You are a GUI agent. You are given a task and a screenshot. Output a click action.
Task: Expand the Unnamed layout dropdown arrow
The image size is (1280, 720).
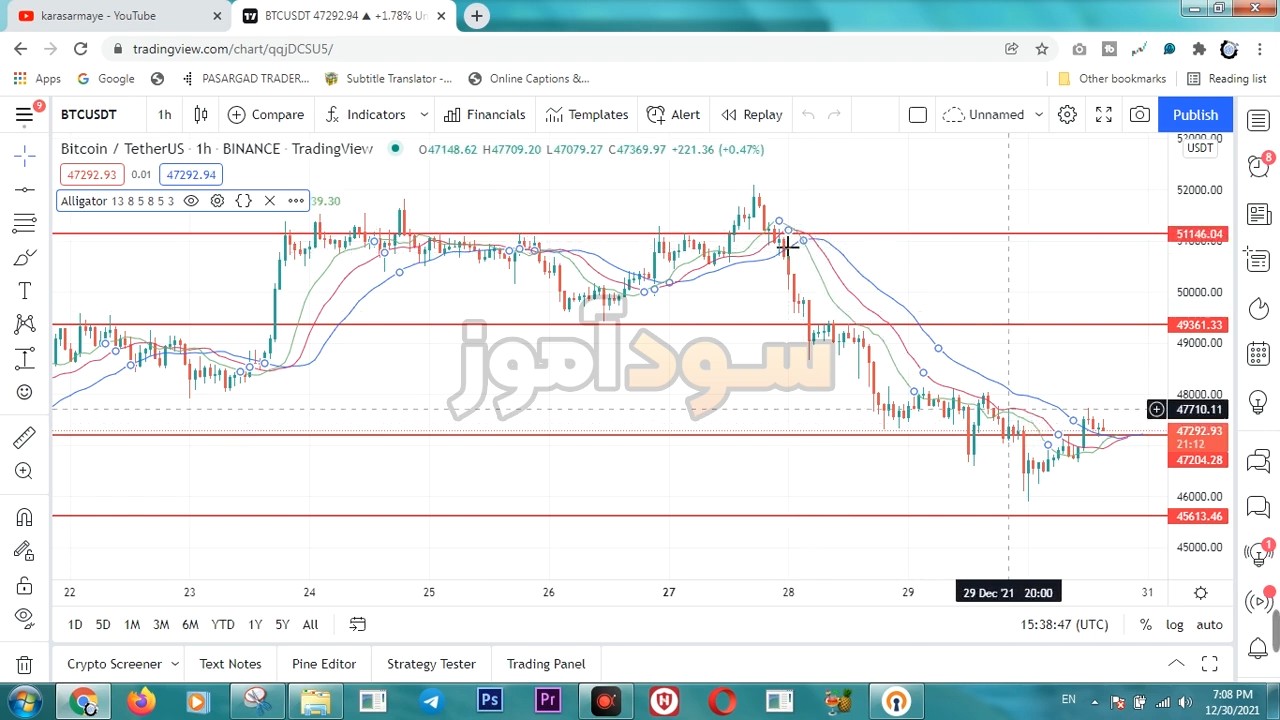coord(1038,114)
